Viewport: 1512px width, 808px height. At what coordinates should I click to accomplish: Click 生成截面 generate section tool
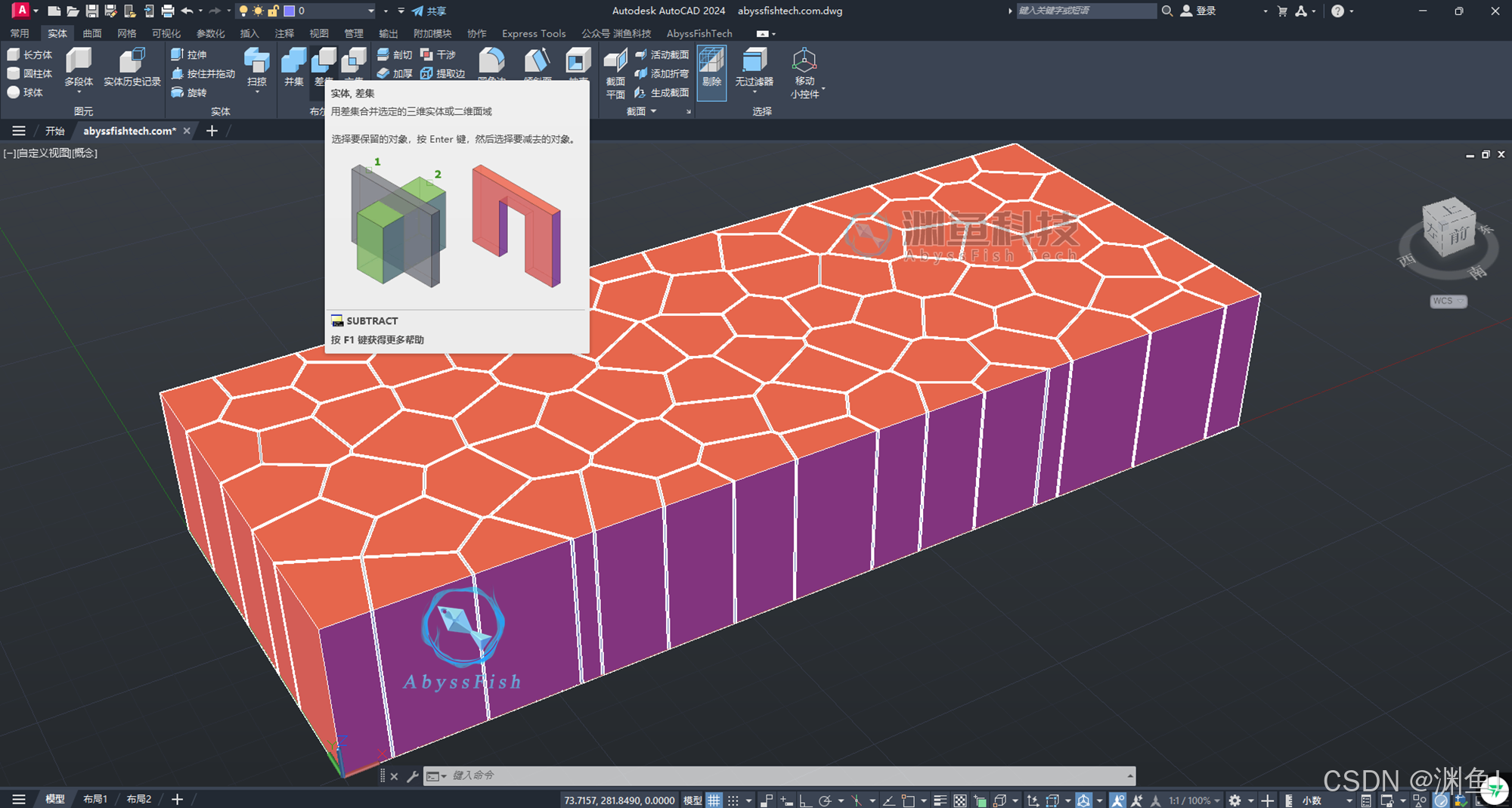tap(662, 92)
